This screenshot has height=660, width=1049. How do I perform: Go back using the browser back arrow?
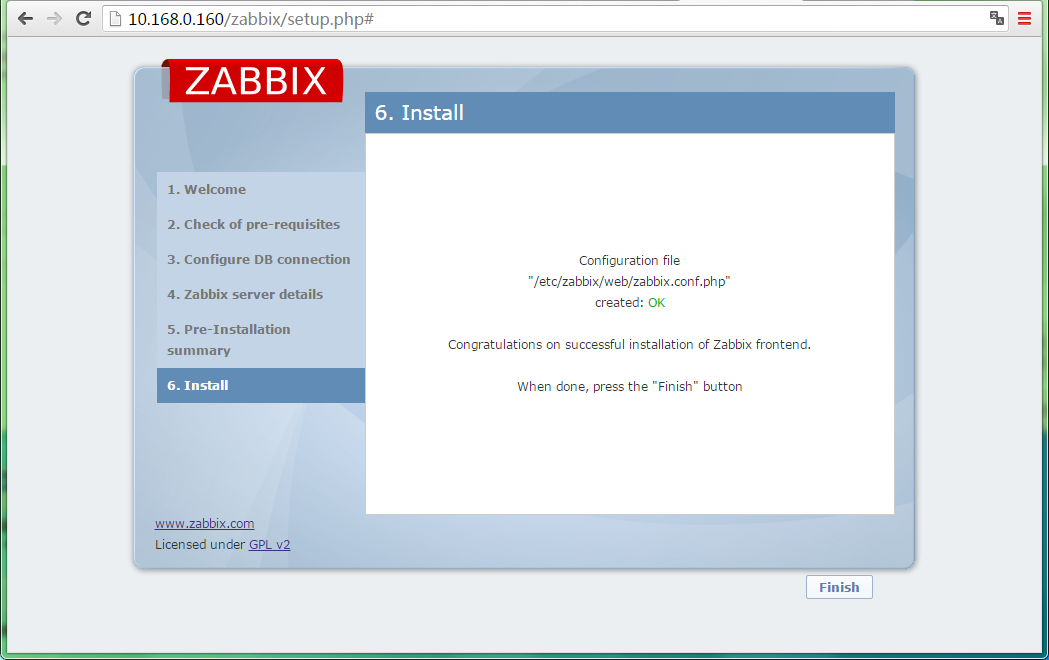coord(25,19)
